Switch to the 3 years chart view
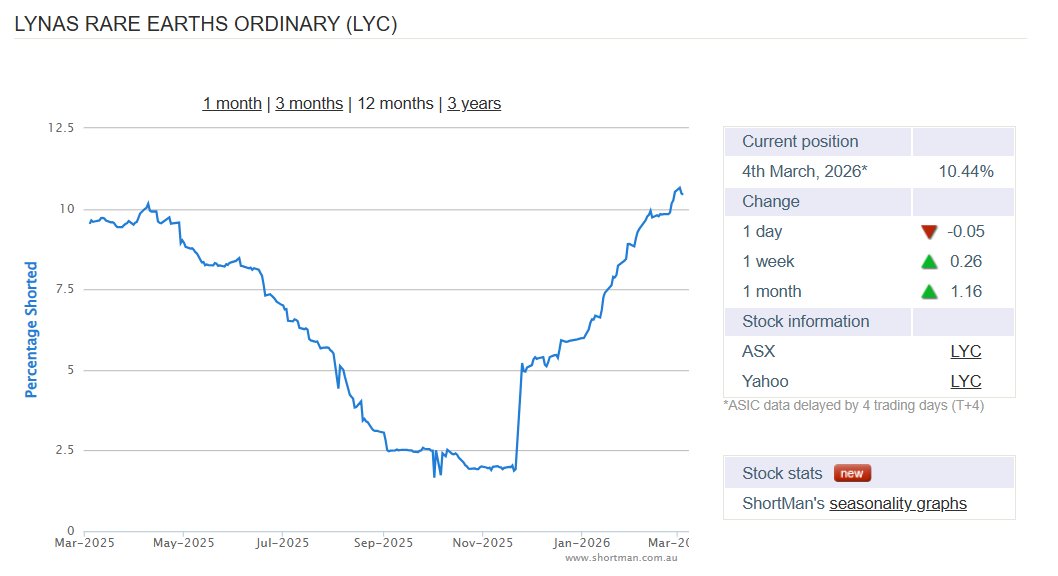 point(474,103)
